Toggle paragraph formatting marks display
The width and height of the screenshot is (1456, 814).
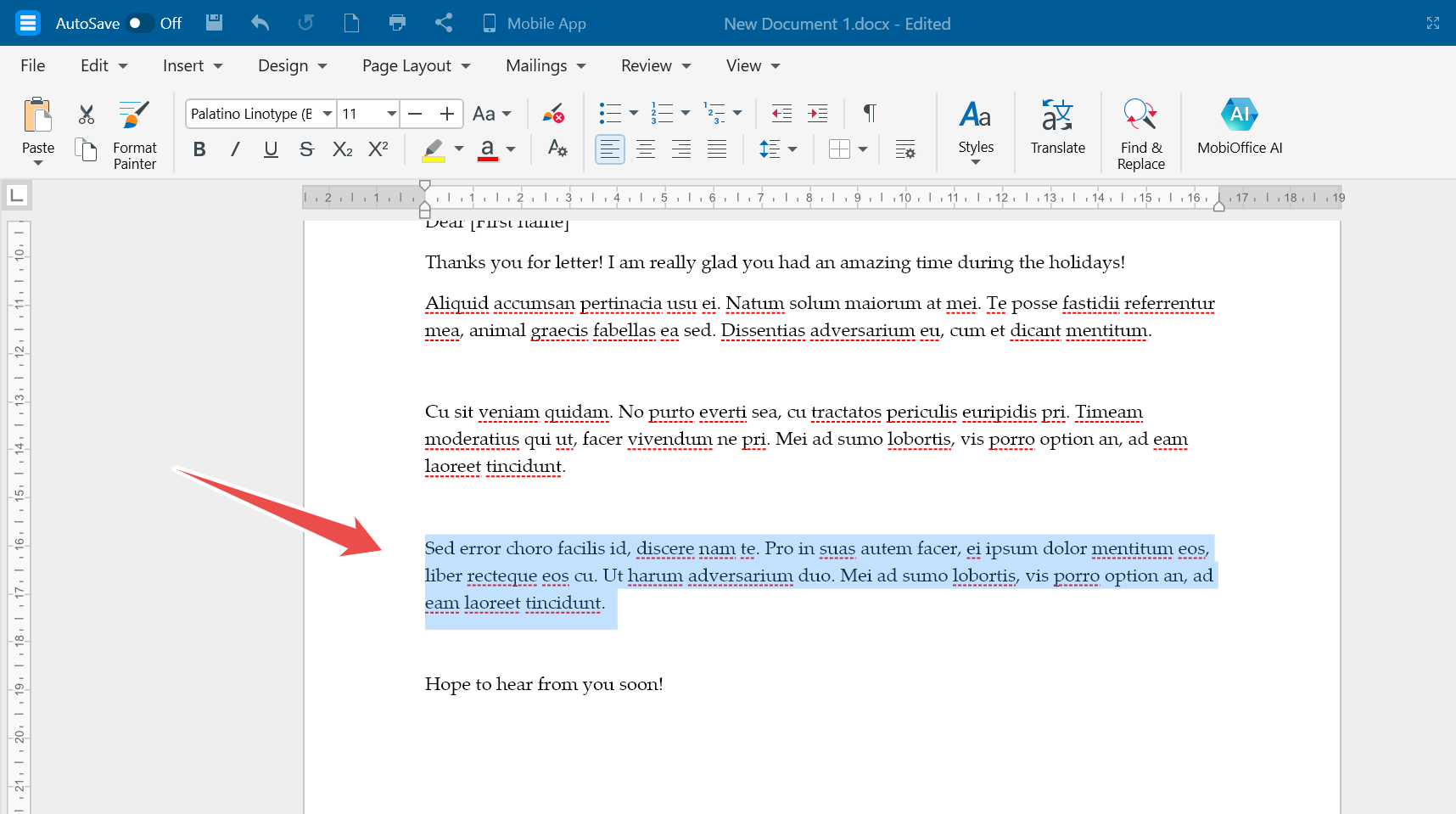870,113
